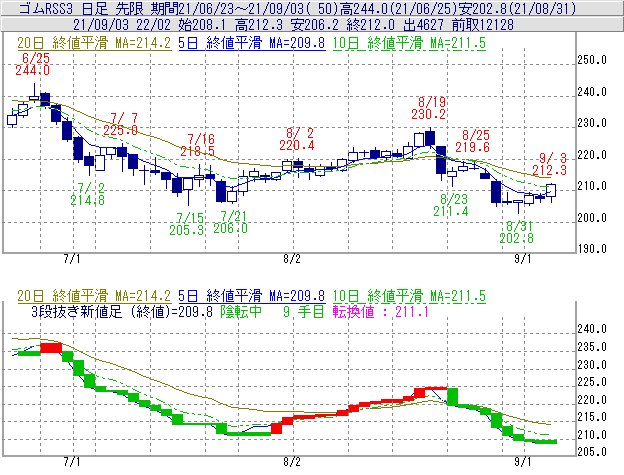Click the 9/1 date label under lower chart
Screen dimensions: 624x475
click(523, 462)
